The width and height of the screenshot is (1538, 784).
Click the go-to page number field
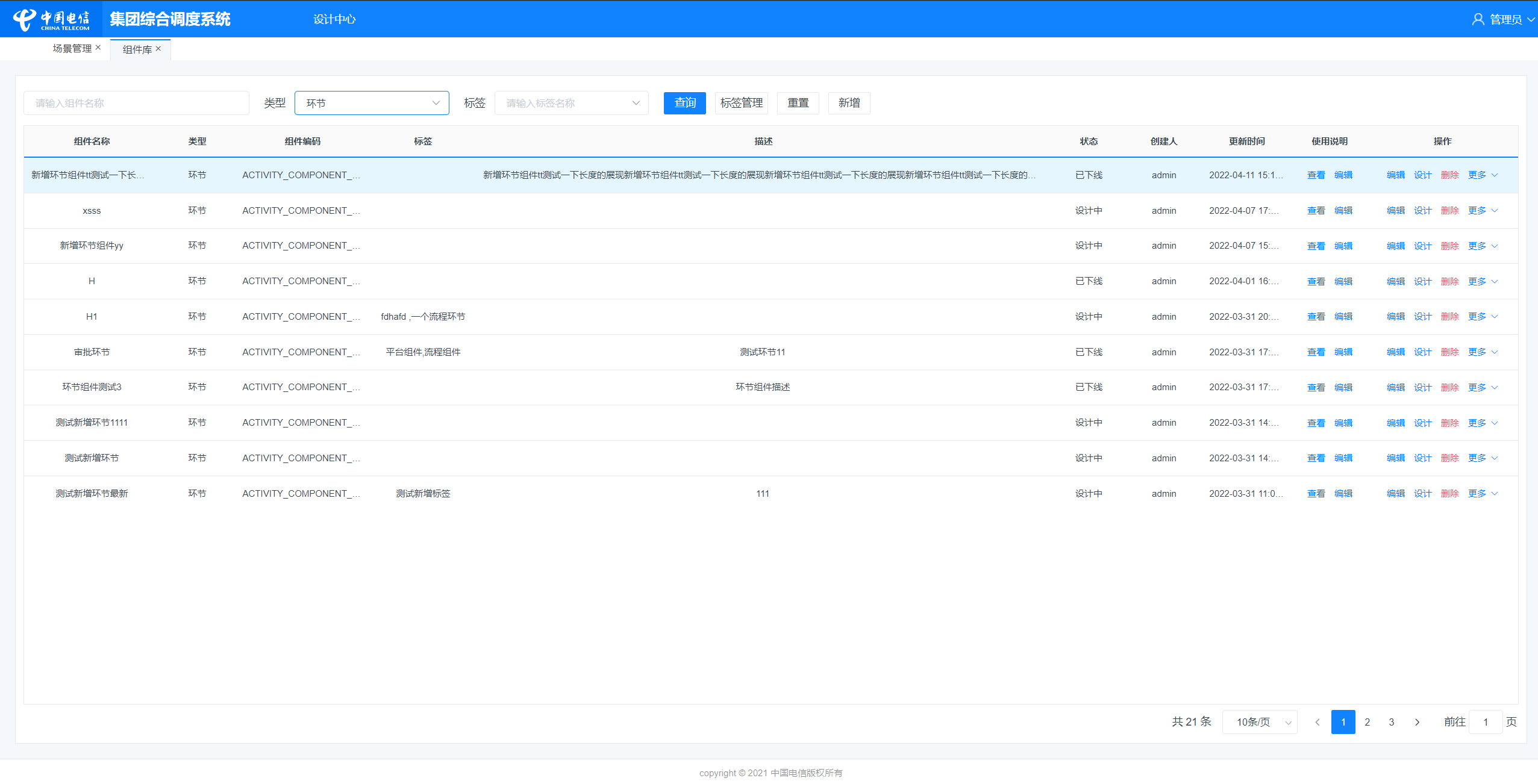tap(1486, 722)
